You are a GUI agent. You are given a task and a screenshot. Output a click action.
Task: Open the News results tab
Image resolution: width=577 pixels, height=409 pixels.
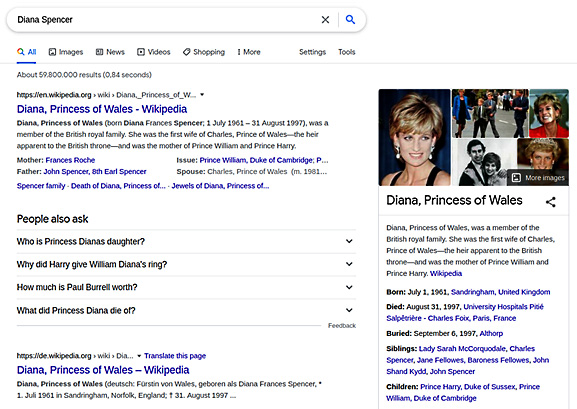click(x=110, y=52)
